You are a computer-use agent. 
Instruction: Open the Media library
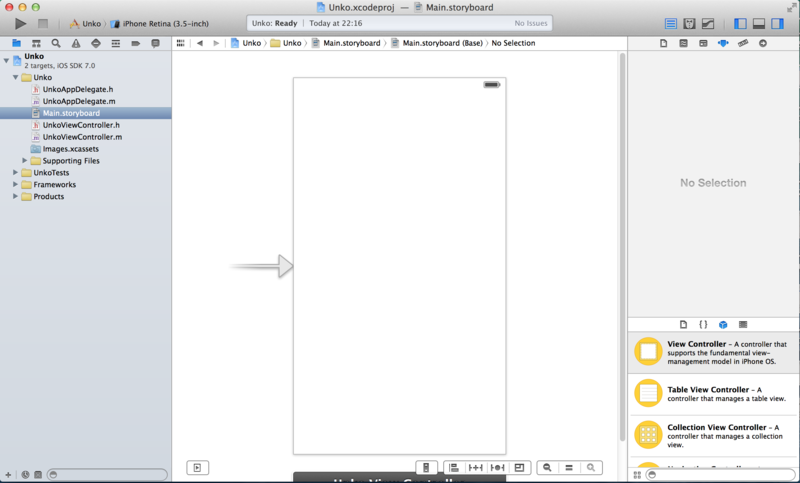743,324
